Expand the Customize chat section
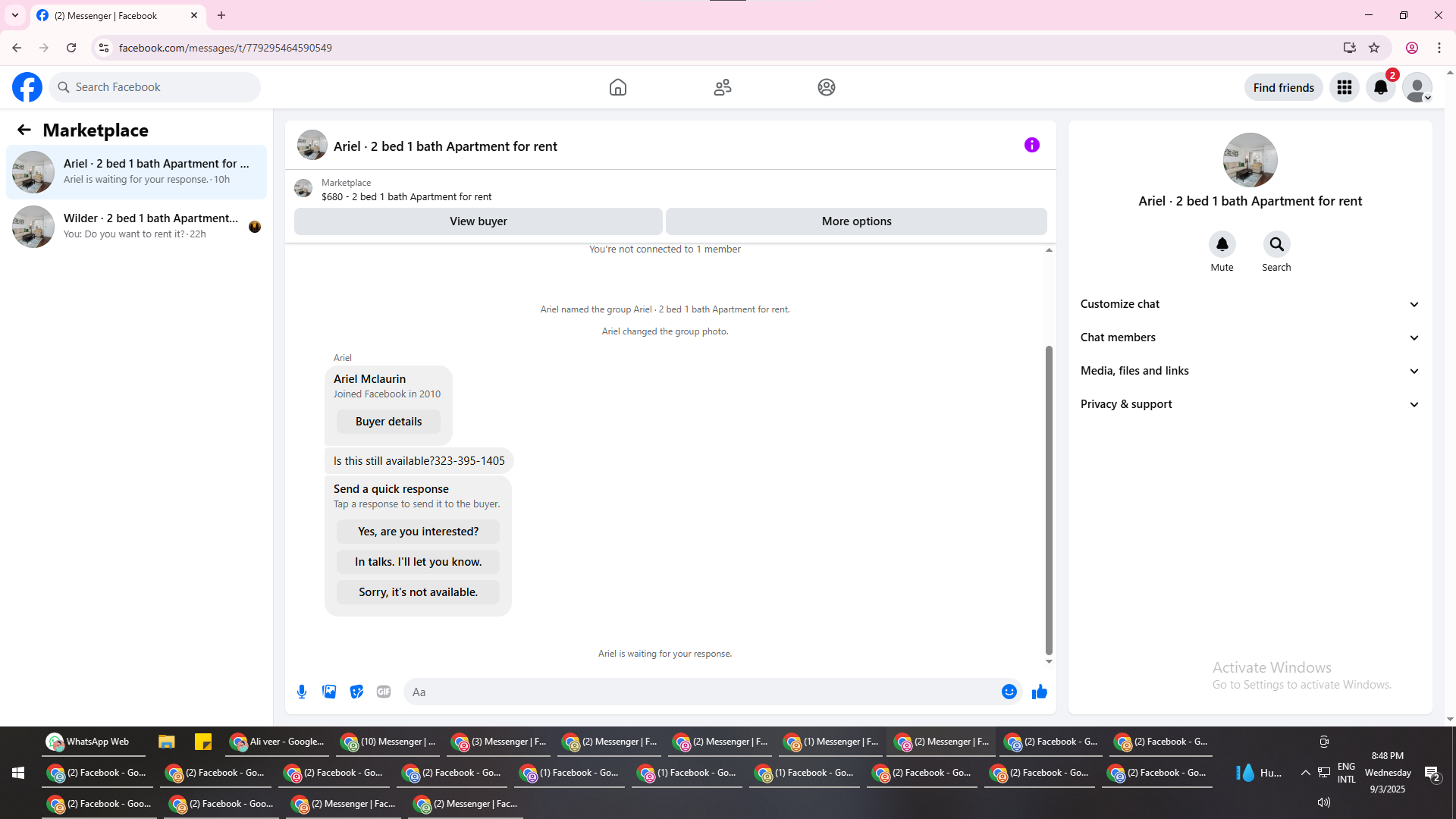Screen dimensions: 1456x819 point(1250,304)
